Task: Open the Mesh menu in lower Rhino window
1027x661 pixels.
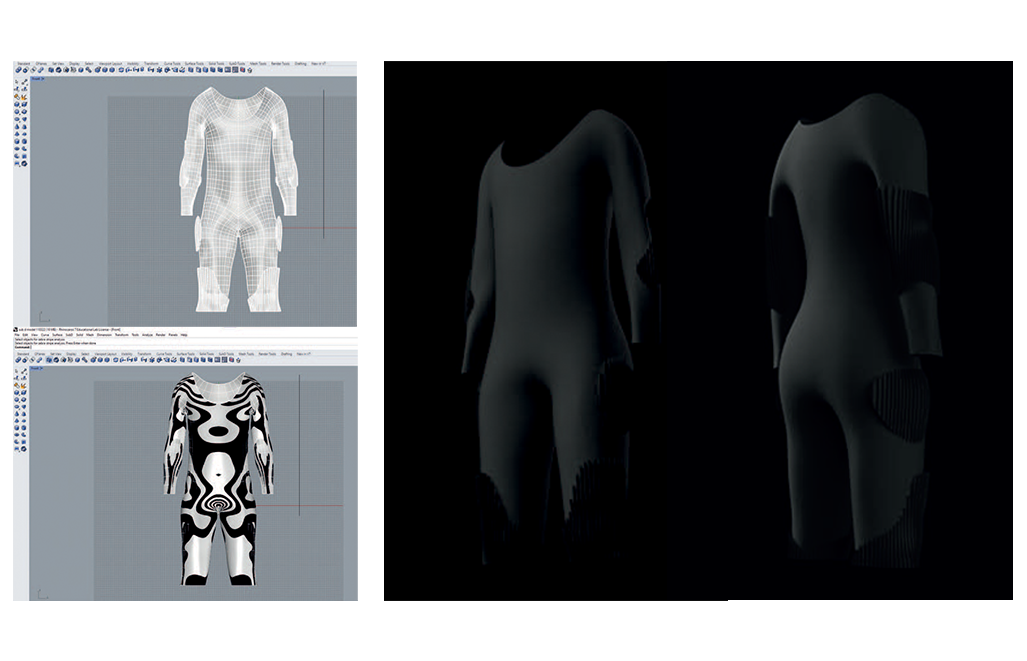Action: pos(90,335)
